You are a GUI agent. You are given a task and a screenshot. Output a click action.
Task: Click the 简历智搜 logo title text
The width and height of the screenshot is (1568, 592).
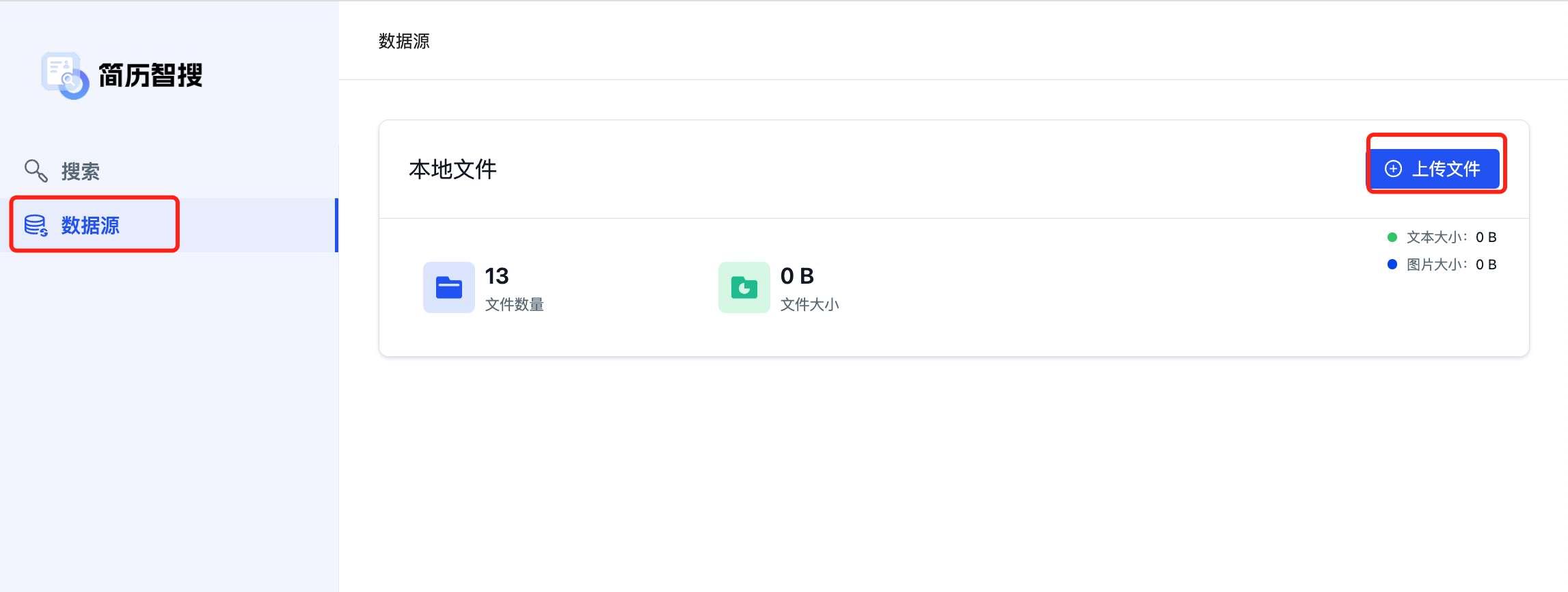(x=150, y=75)
